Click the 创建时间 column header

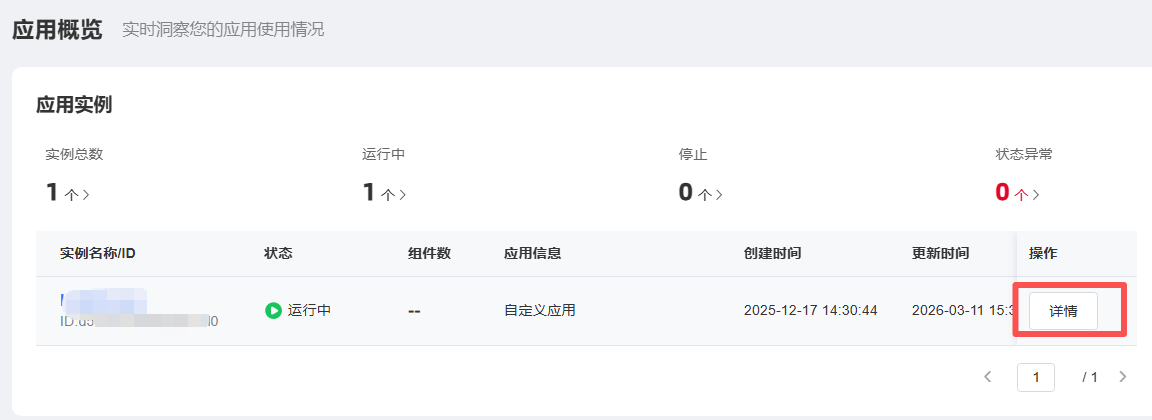point(772,253)
